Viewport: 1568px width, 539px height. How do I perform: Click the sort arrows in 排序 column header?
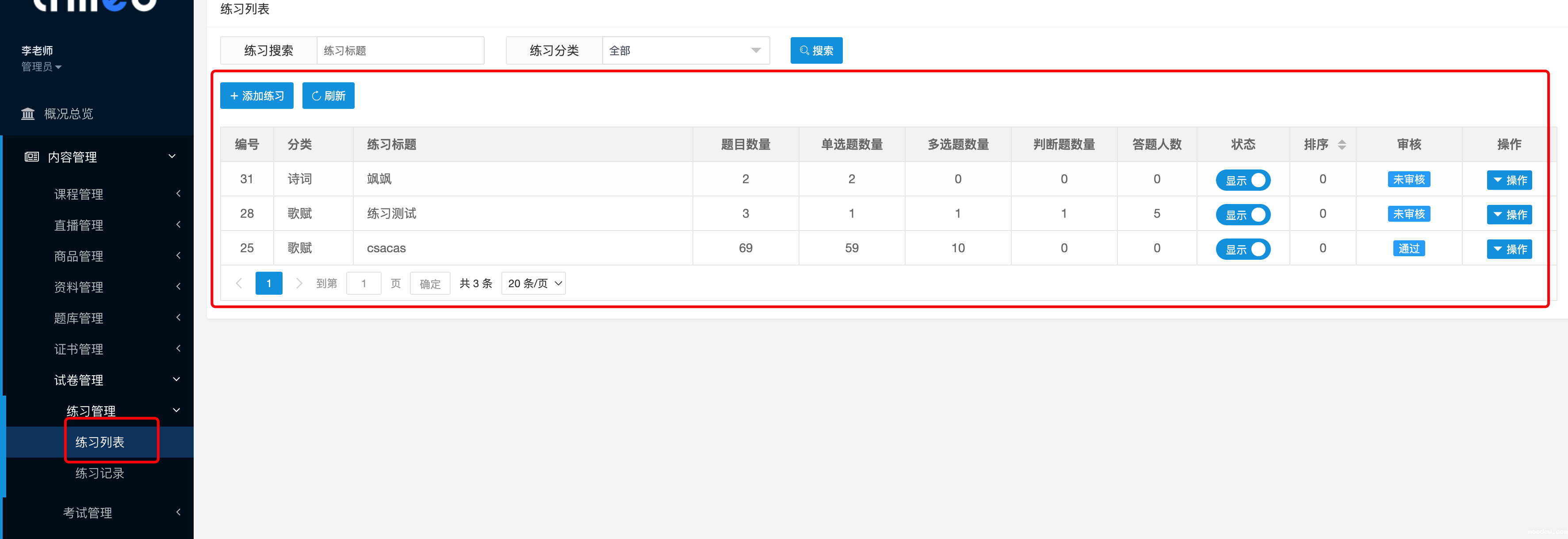coord(1342,145)
